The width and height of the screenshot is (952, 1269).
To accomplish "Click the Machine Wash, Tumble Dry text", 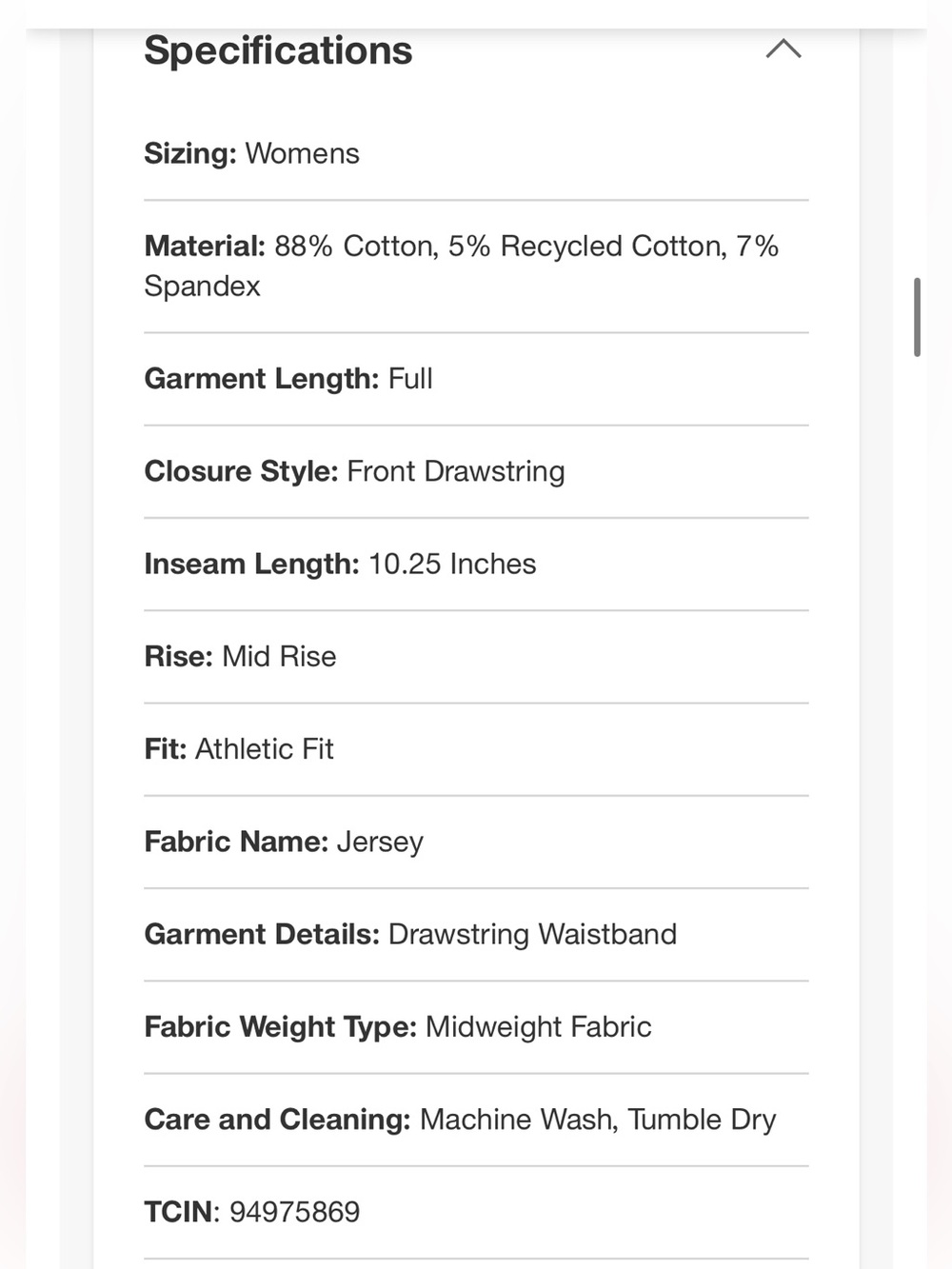I will [x=598, y=1120].
